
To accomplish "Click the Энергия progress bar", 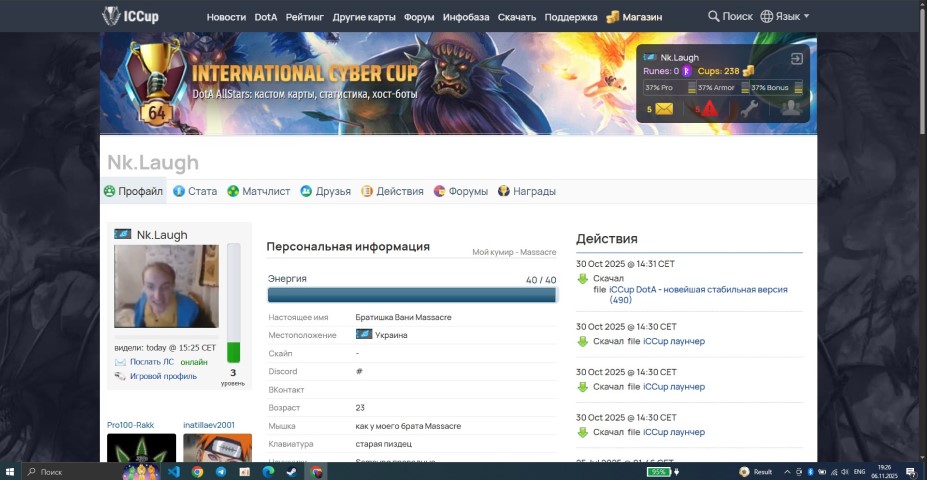I will coord(412,295).
